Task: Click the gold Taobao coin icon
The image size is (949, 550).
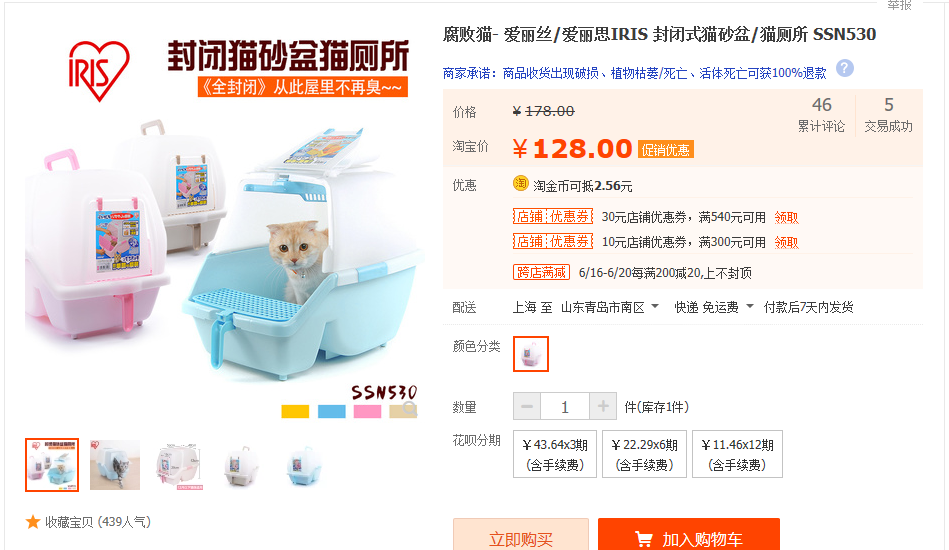Action: pos(520,183)
